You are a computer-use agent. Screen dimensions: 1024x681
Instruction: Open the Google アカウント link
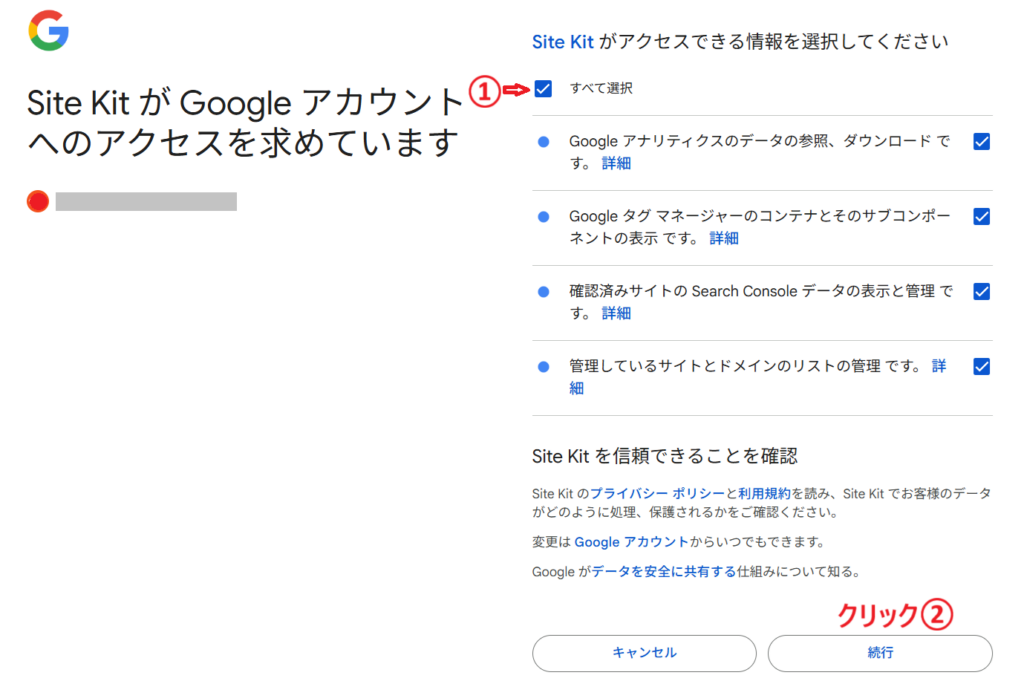tap(631, 541)
